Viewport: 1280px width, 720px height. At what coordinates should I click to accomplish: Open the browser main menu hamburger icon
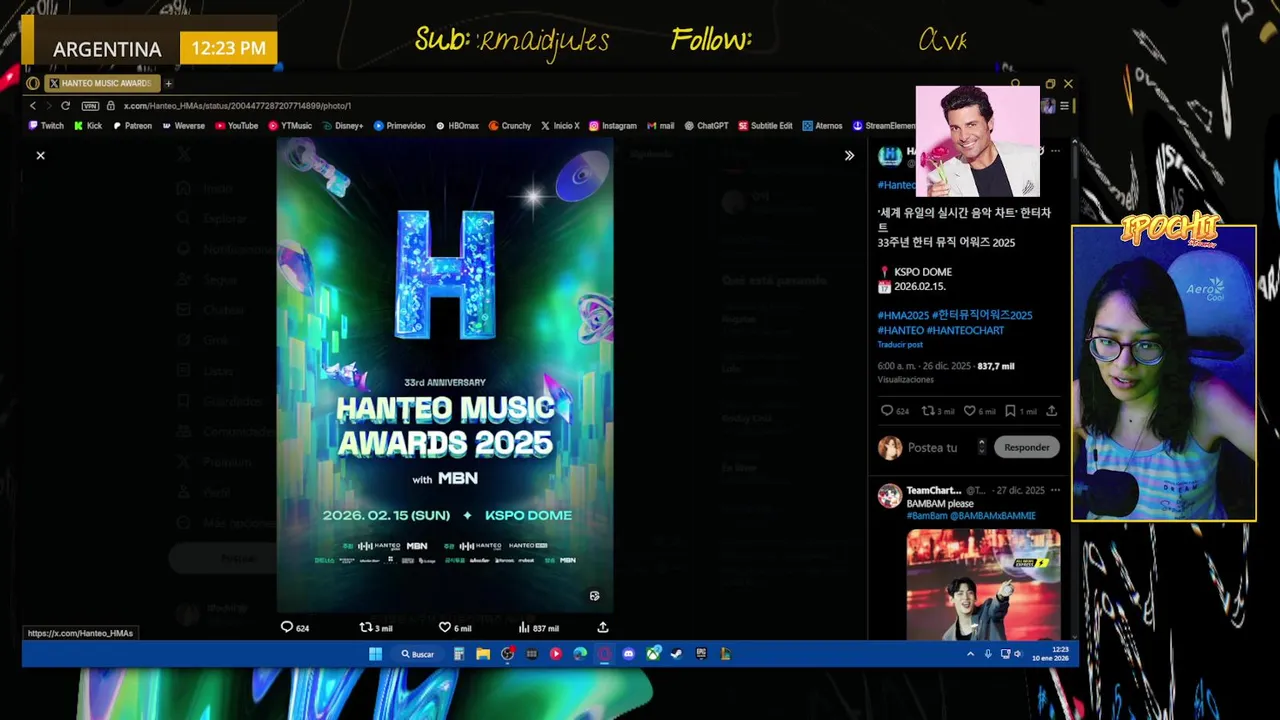(x=1064, y=105)
